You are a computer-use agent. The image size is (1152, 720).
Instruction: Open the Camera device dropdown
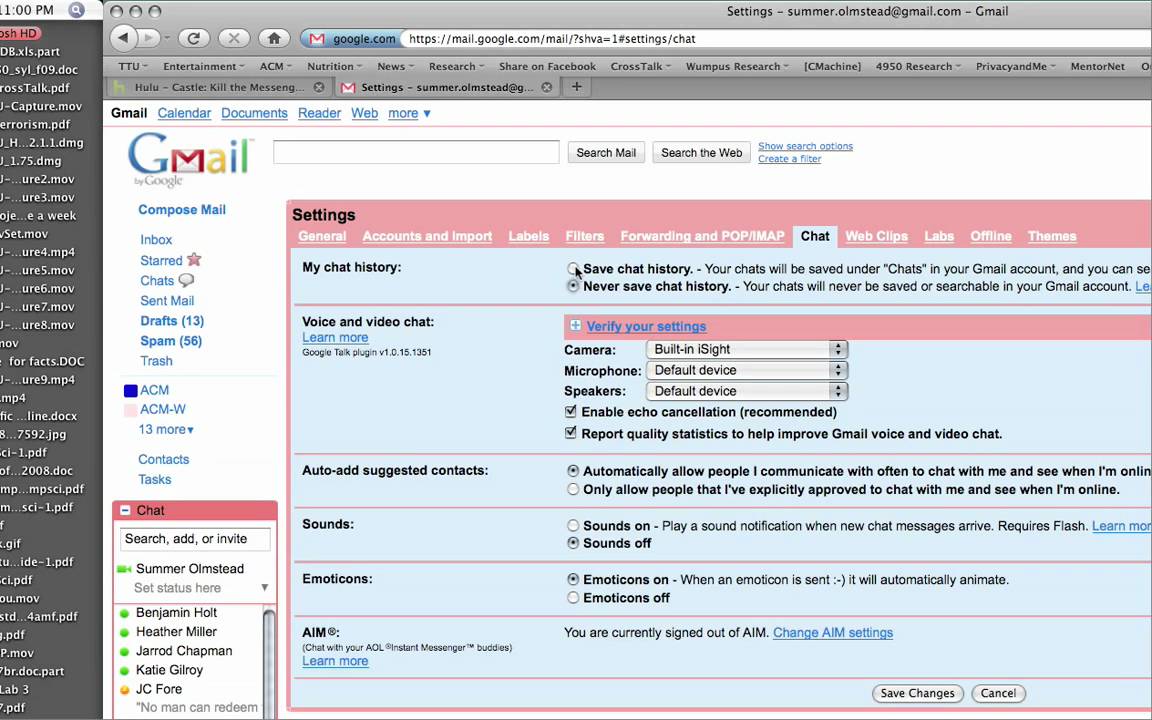[747, 349]
